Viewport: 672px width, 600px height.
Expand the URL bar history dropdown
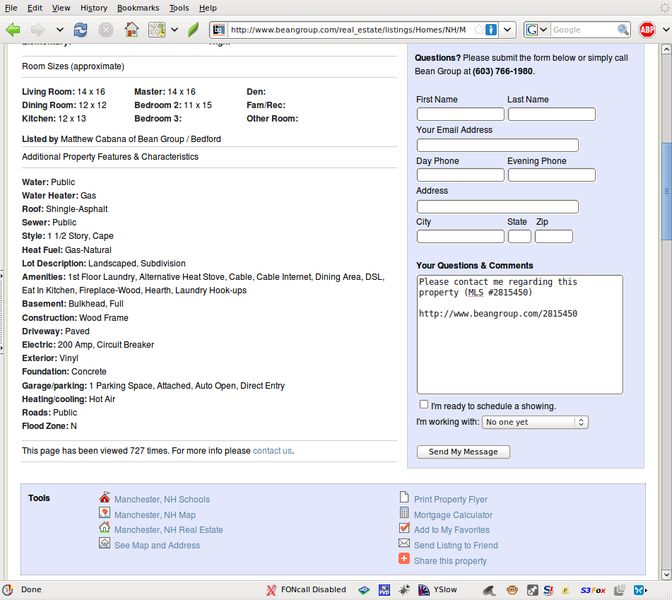click(508, 30)
